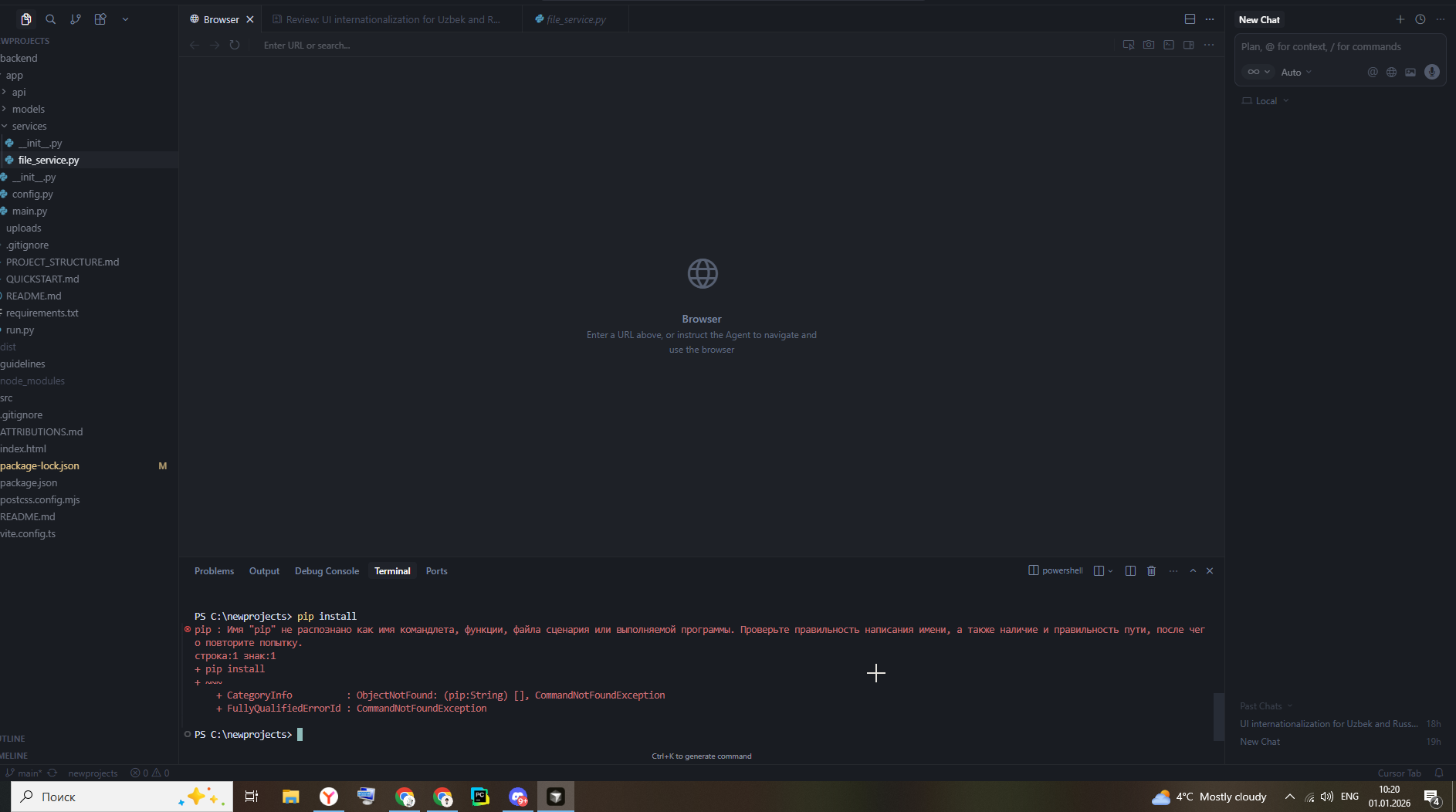This screenshot has height=812, width=1456.
Task: Open the past New Chat entry
Action: pos(1340,742)
